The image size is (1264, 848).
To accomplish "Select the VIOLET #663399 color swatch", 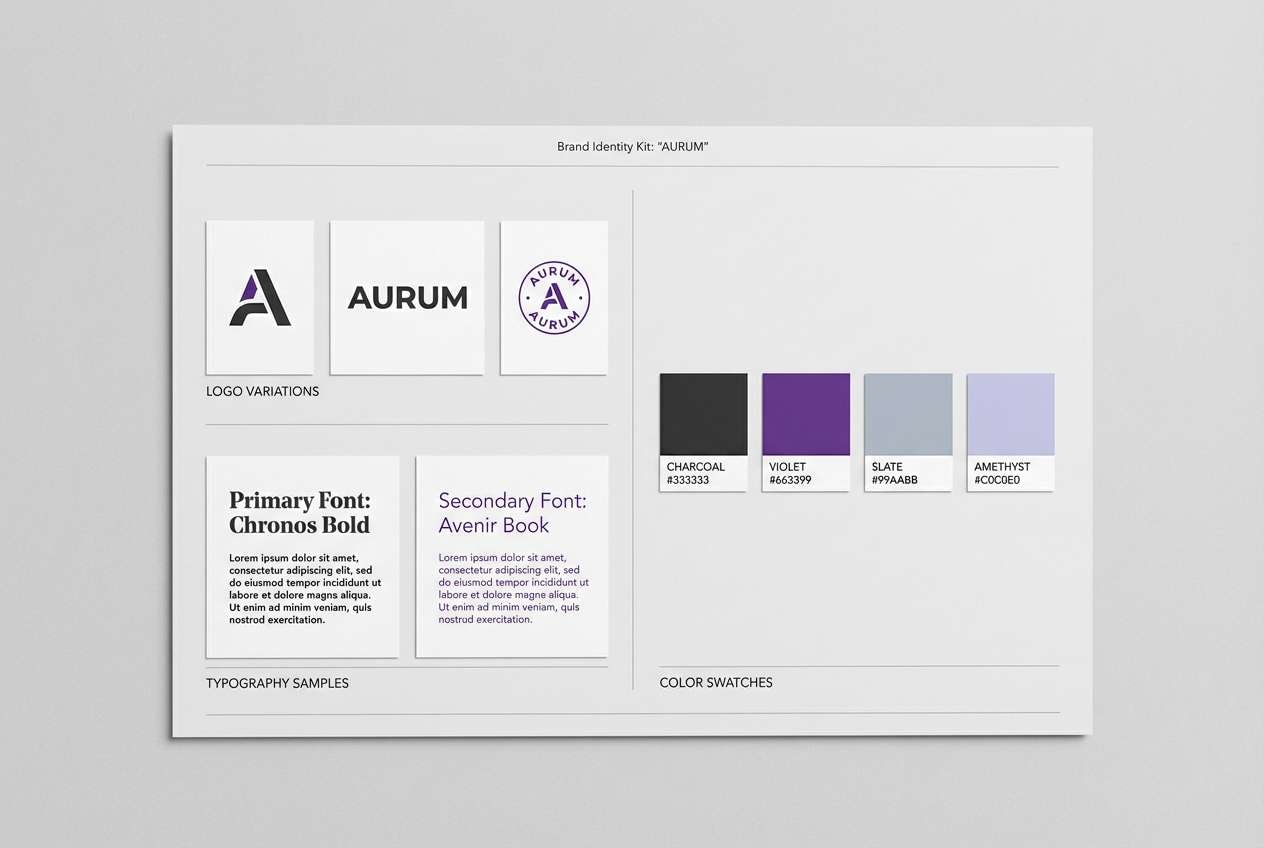I will click(x=806, y=412).
